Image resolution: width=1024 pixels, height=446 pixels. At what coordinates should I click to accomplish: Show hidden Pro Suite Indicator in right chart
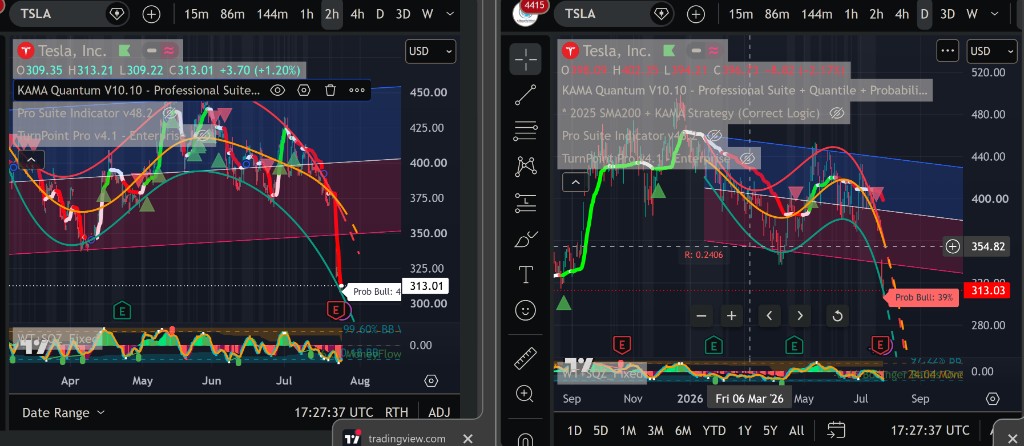[x=714, y=135]
